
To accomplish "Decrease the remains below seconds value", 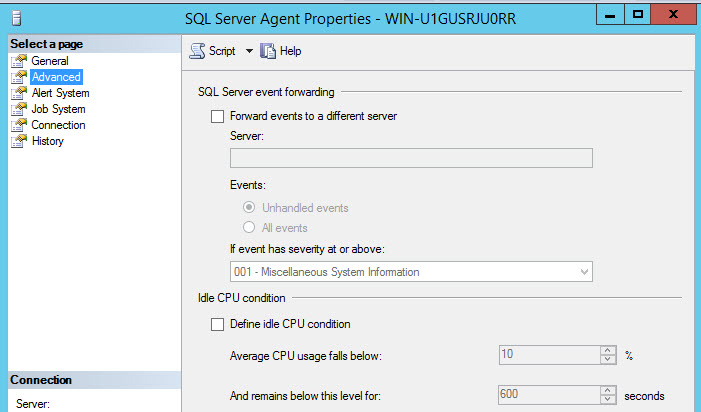I will pyautogui.click(x=607, y=399).
